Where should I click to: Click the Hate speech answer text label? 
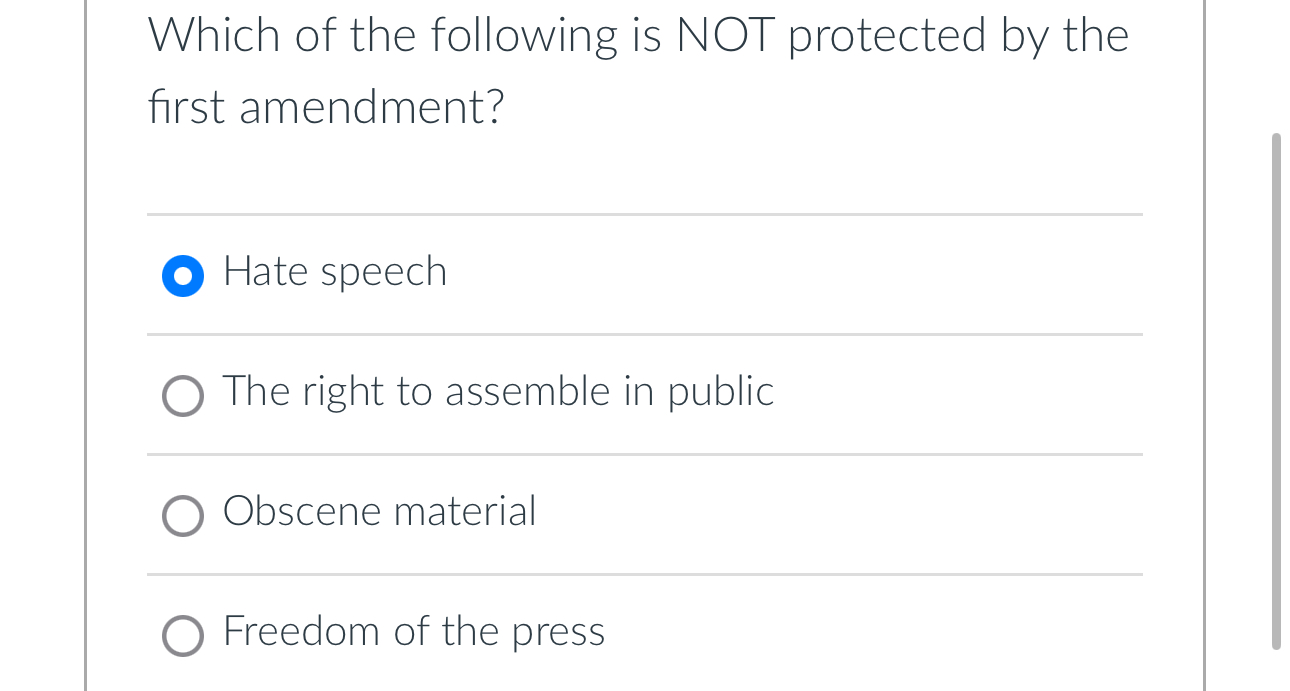(334, 271)
